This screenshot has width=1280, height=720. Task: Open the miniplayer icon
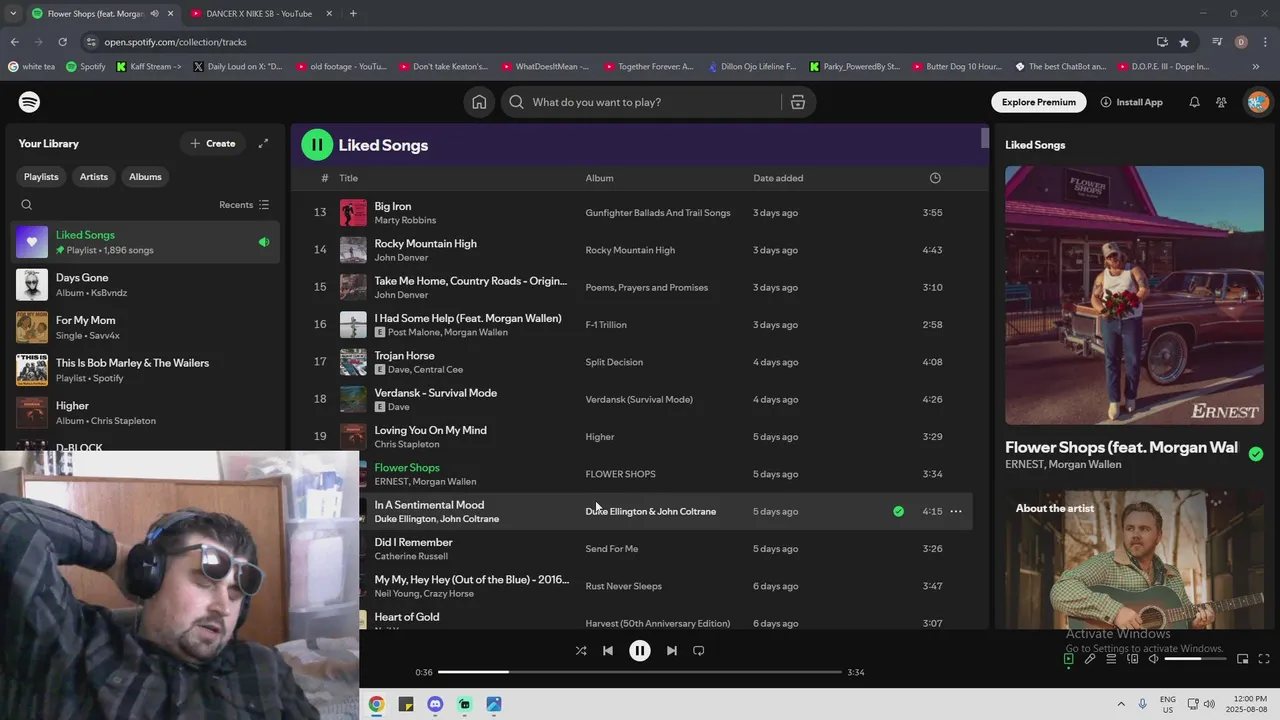tap(1242, 659)
